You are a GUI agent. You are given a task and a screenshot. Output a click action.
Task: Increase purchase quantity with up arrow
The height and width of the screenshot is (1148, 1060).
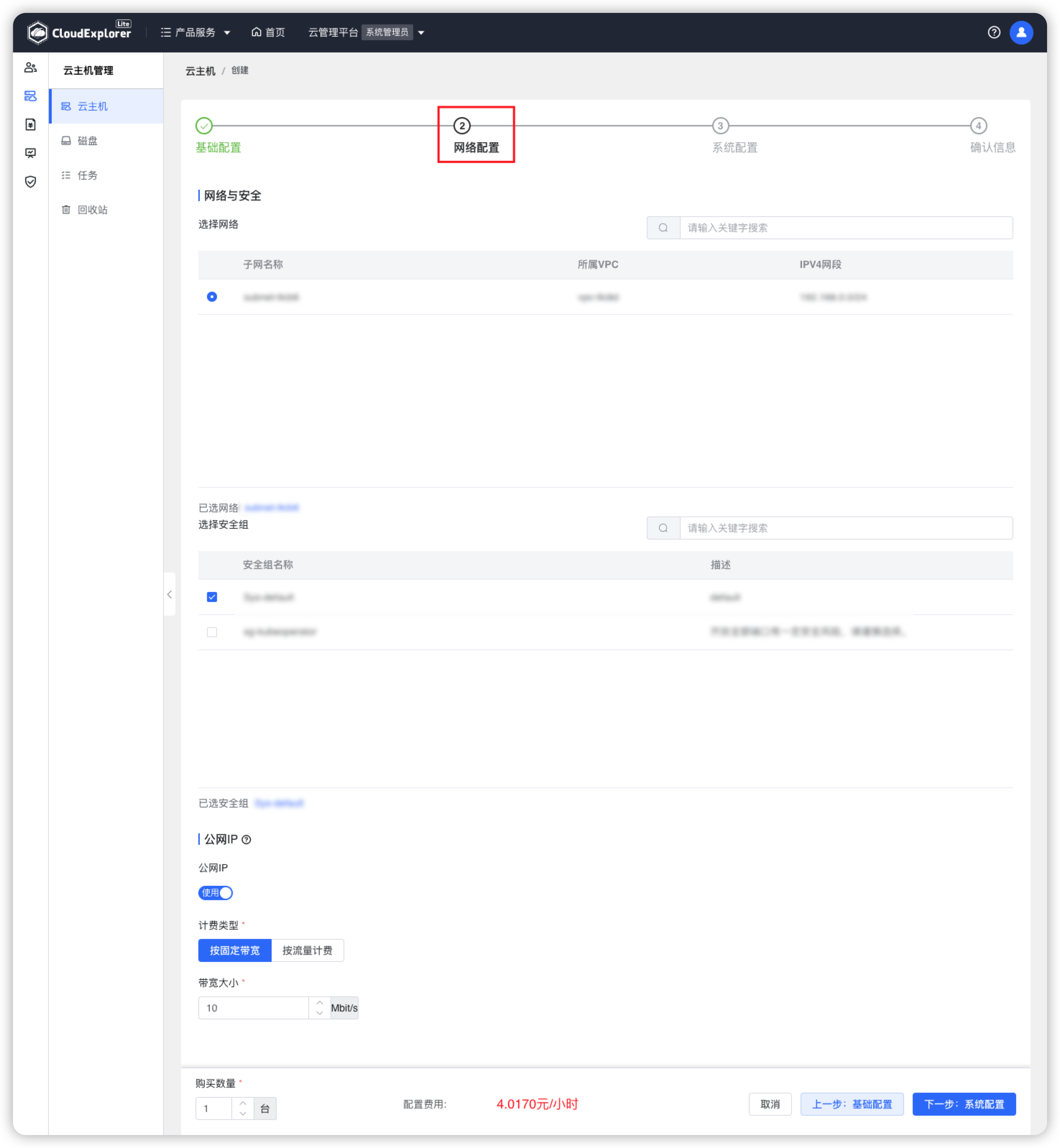pos(243,1103)
